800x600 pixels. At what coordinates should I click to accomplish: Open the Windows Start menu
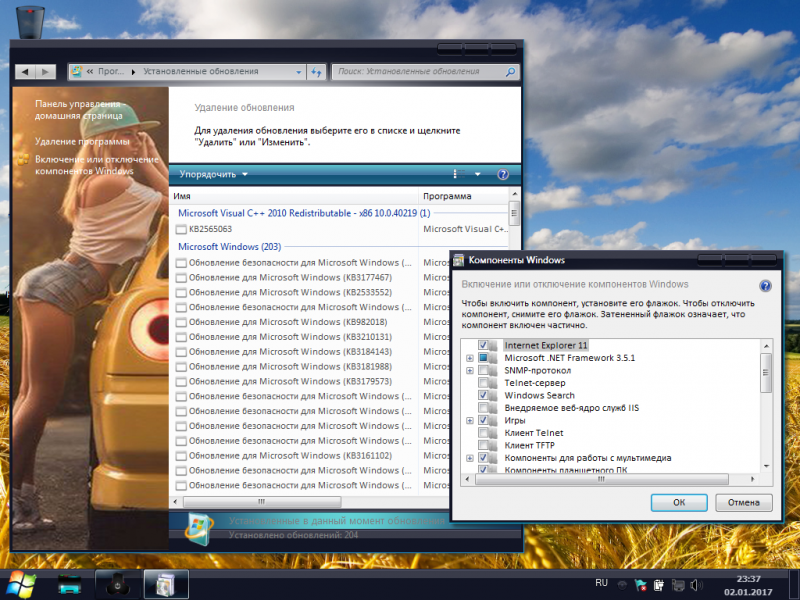coord(19,585)
